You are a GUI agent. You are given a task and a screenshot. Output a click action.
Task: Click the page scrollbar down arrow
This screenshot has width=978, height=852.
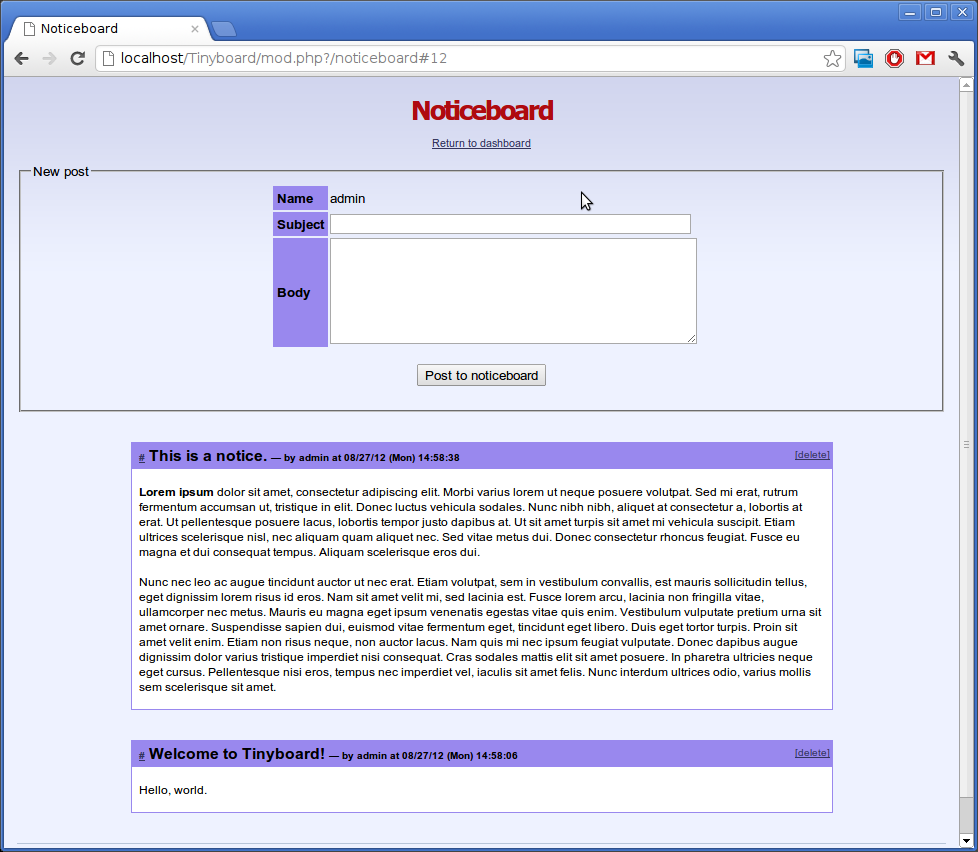[x=966, y=839]
